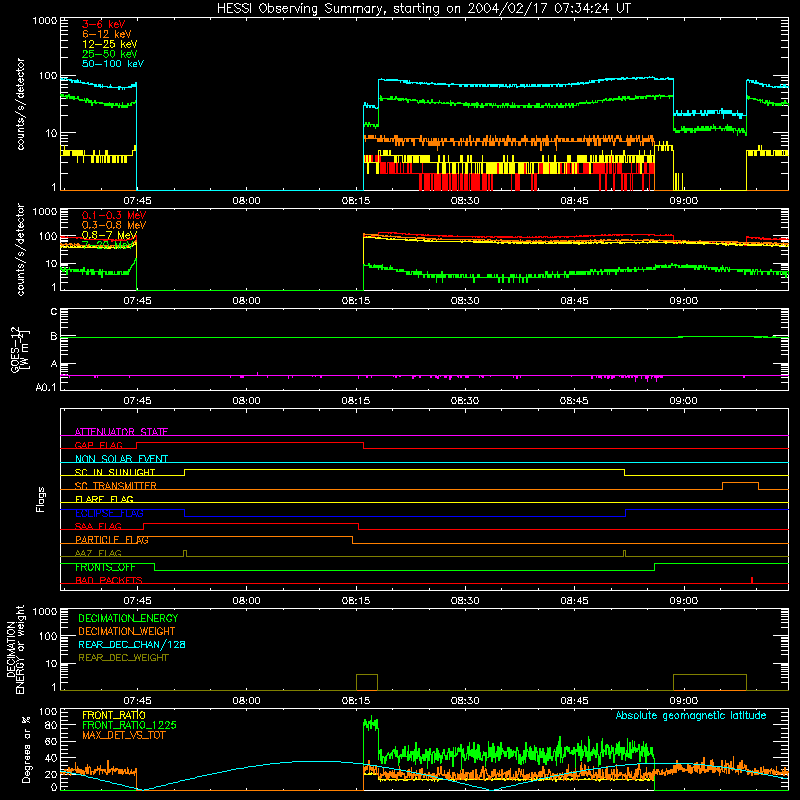Select the DECIMATION ENERGY or weight axis title
Image resolution: width=800 pixels, height=800 pixels.
[x=15, y=649]
